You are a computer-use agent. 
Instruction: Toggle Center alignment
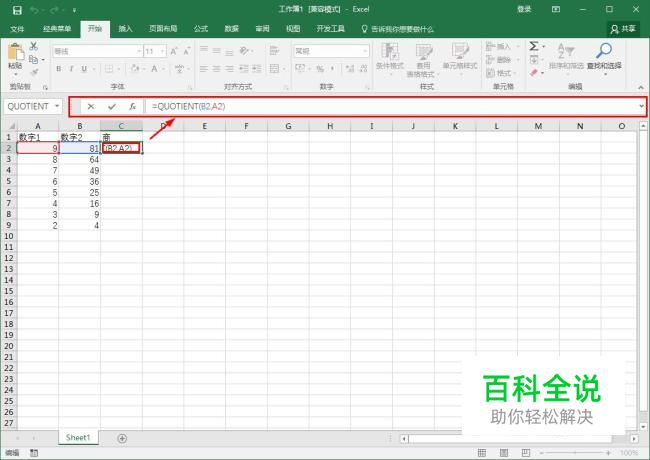coord(216,68)
